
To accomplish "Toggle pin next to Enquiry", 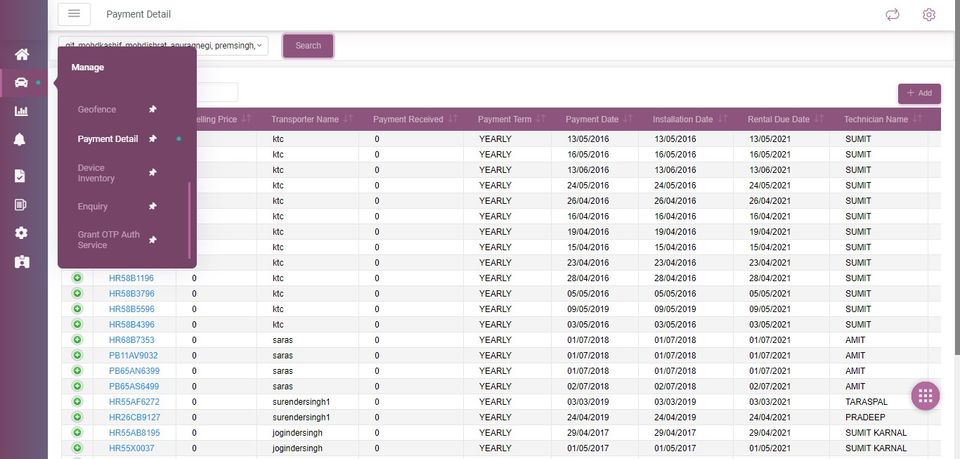I will (152, 206).
